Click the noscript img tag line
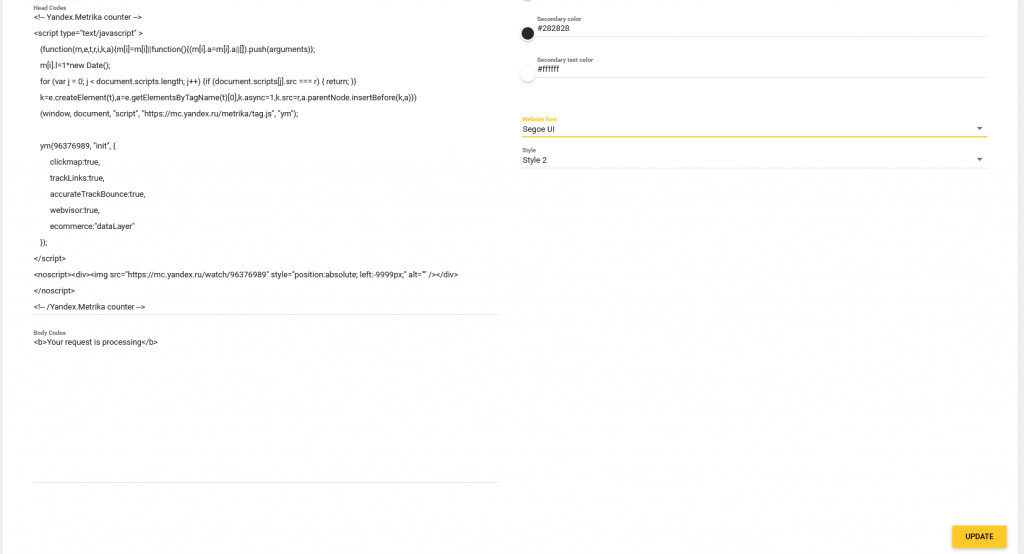The image size is (1024, 554). click(x=246, y=274)
